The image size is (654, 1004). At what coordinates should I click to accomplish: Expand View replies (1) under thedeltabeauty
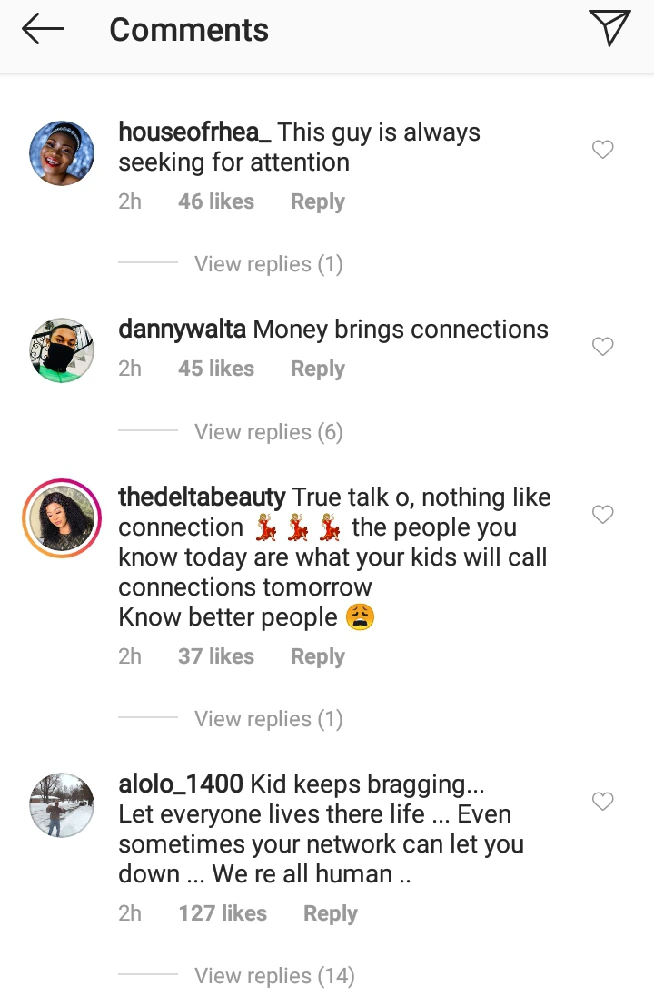(268, 719)
